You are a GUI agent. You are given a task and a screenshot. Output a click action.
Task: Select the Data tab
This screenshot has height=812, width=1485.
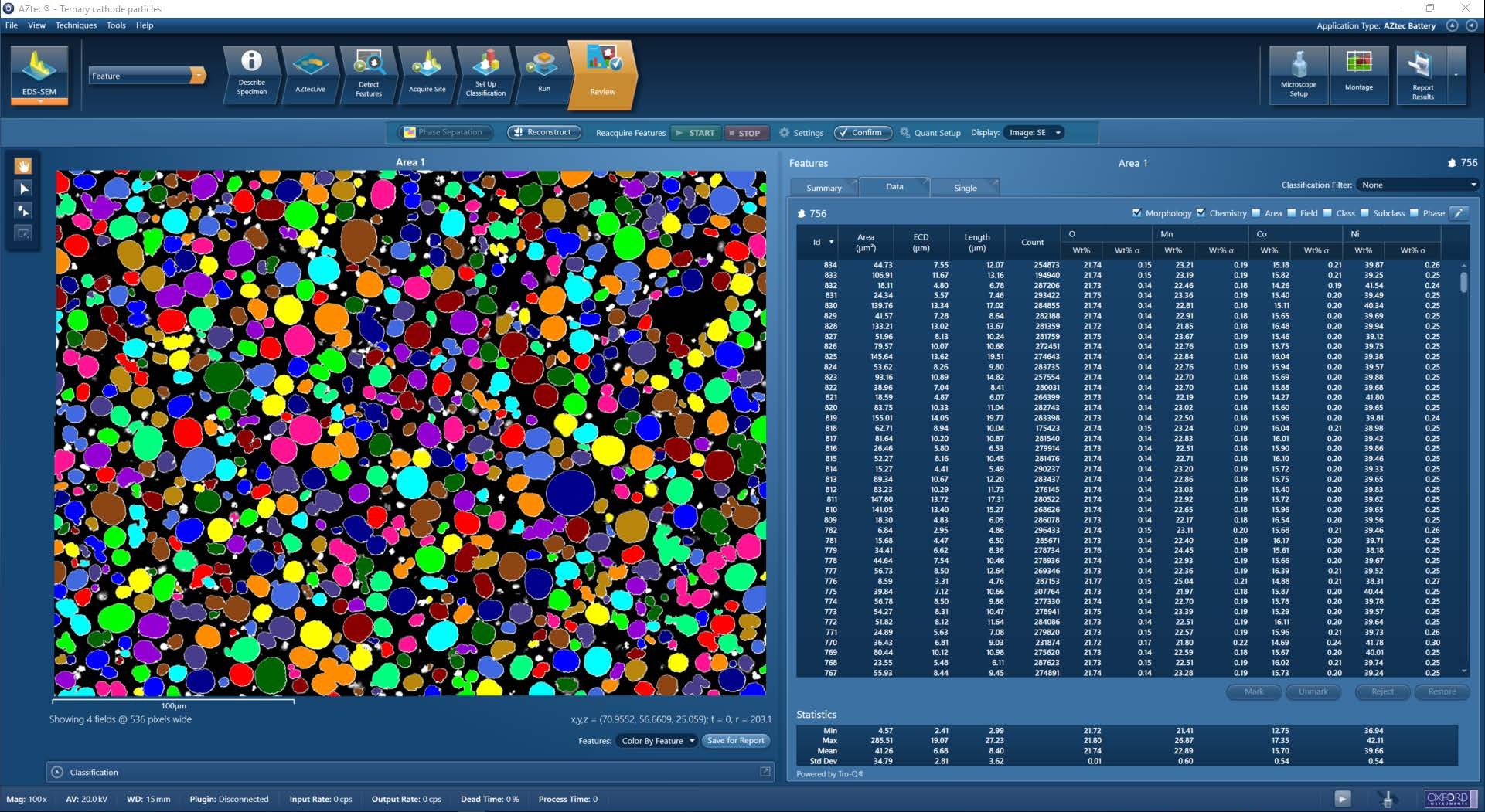point(894,186)
